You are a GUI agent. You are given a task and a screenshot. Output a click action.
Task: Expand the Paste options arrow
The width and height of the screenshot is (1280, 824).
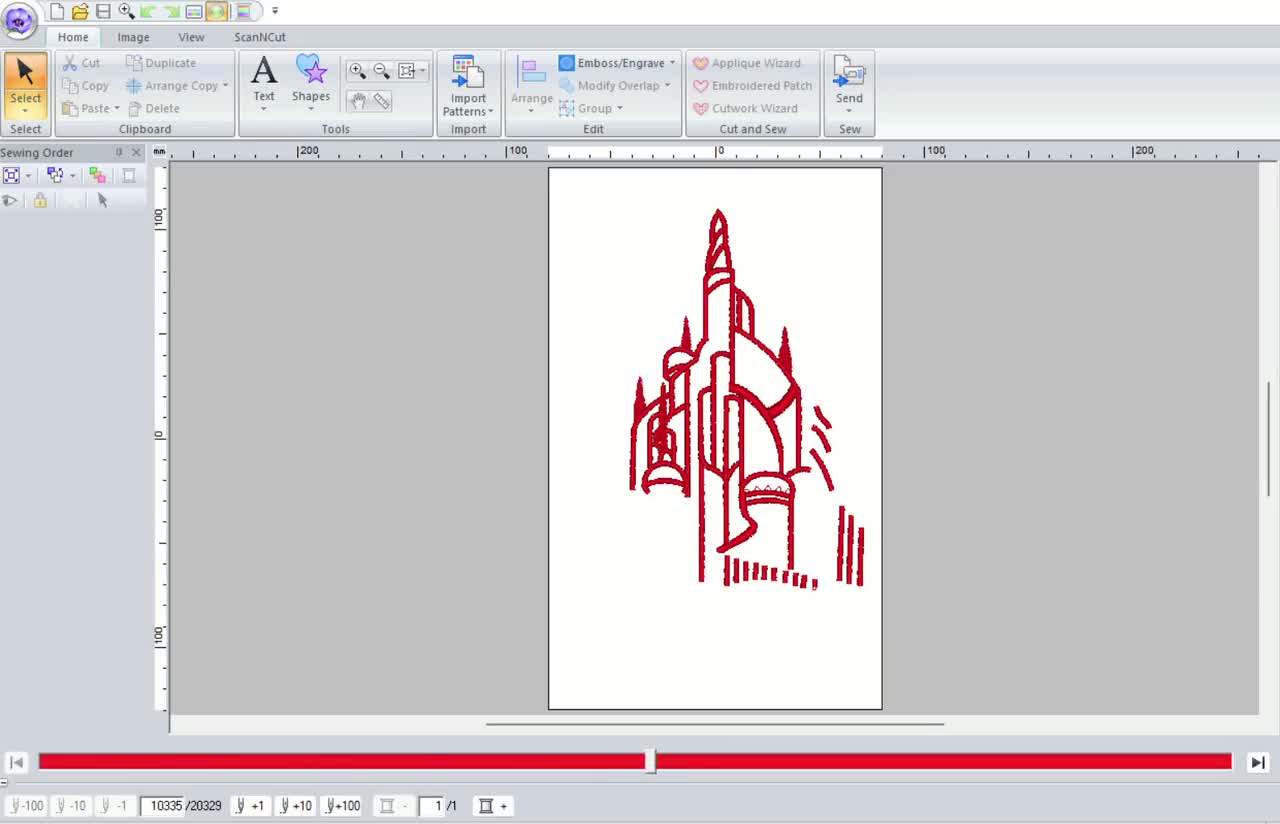point(117,108)
